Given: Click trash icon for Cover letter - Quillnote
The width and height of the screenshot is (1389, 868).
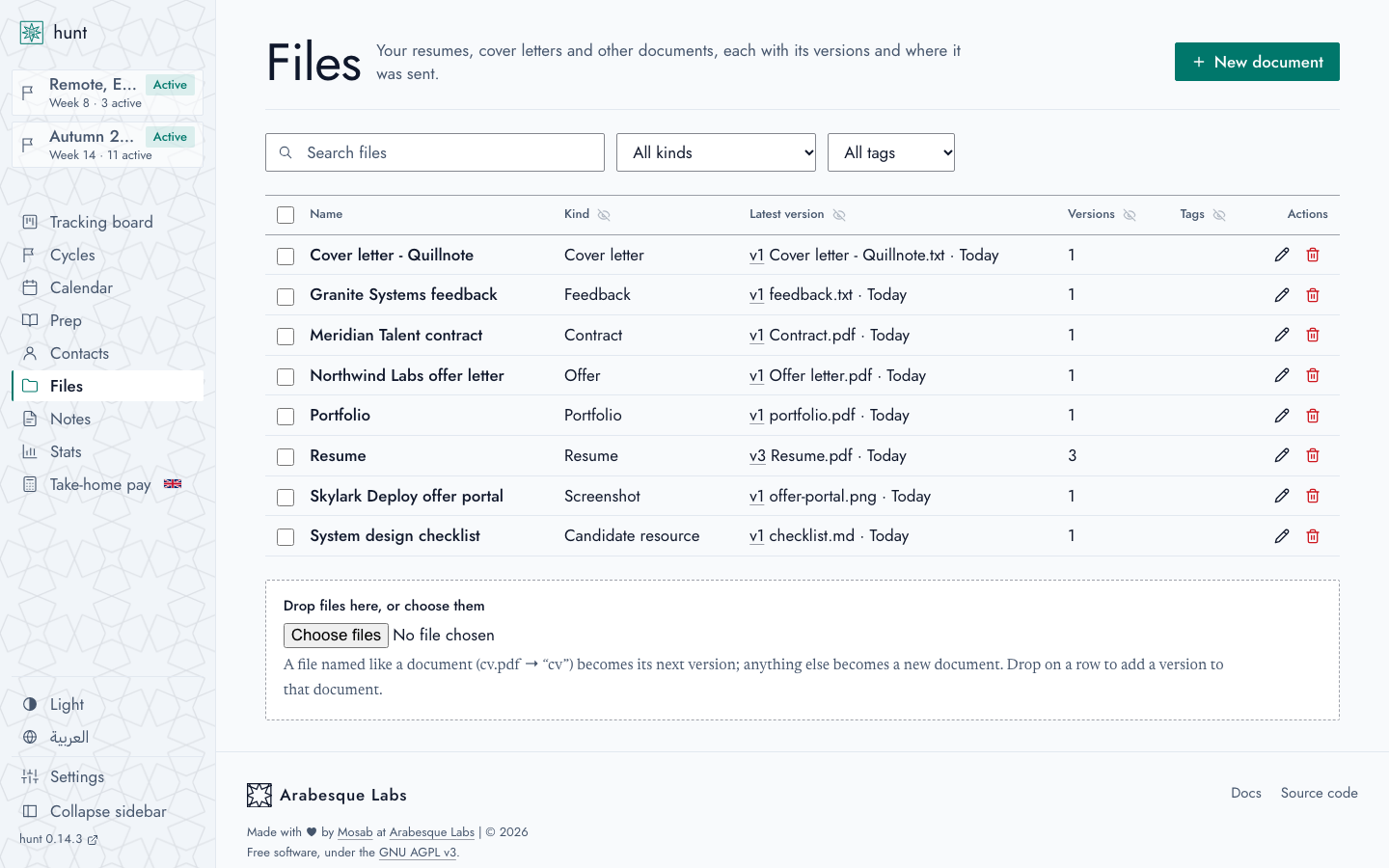Looking at the screenshot, I should click(1313, 255).
